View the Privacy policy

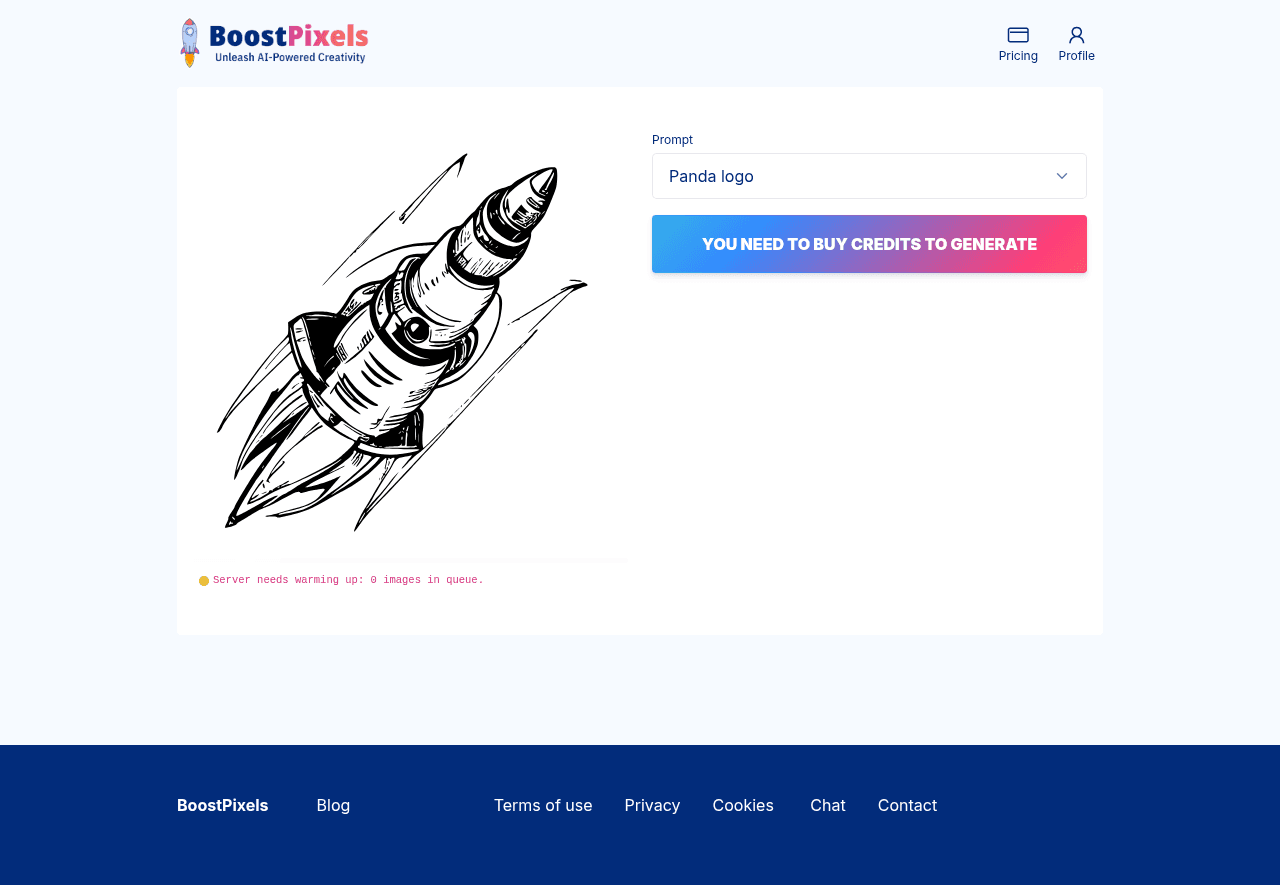click(652, 804)
